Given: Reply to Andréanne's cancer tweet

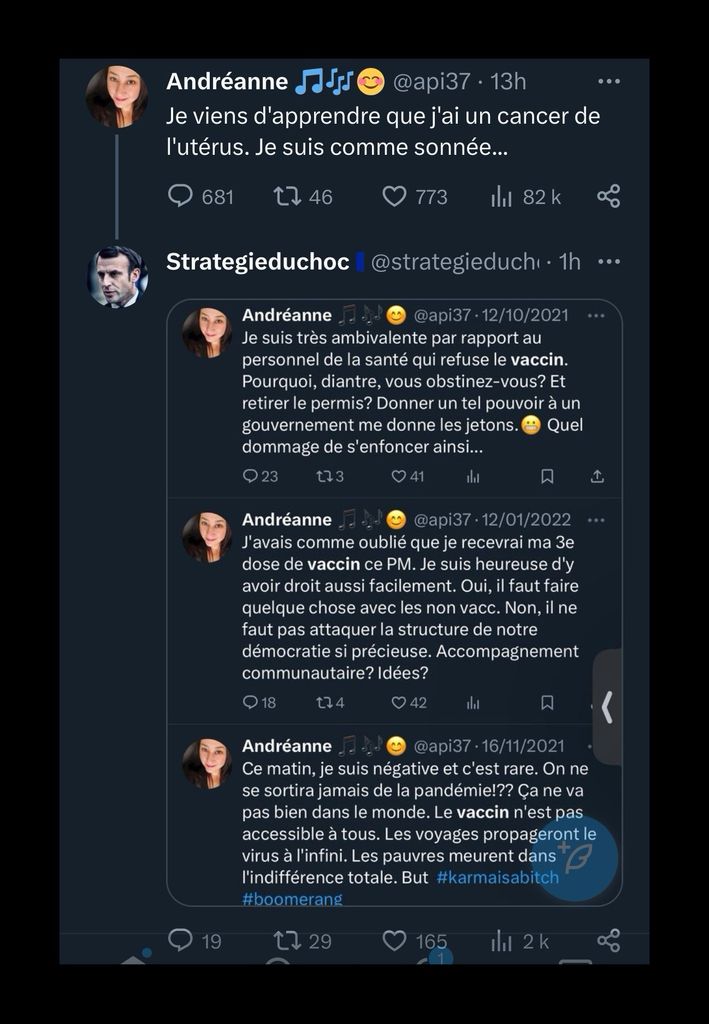Looking at the screenshot, I should pos(180,196).
